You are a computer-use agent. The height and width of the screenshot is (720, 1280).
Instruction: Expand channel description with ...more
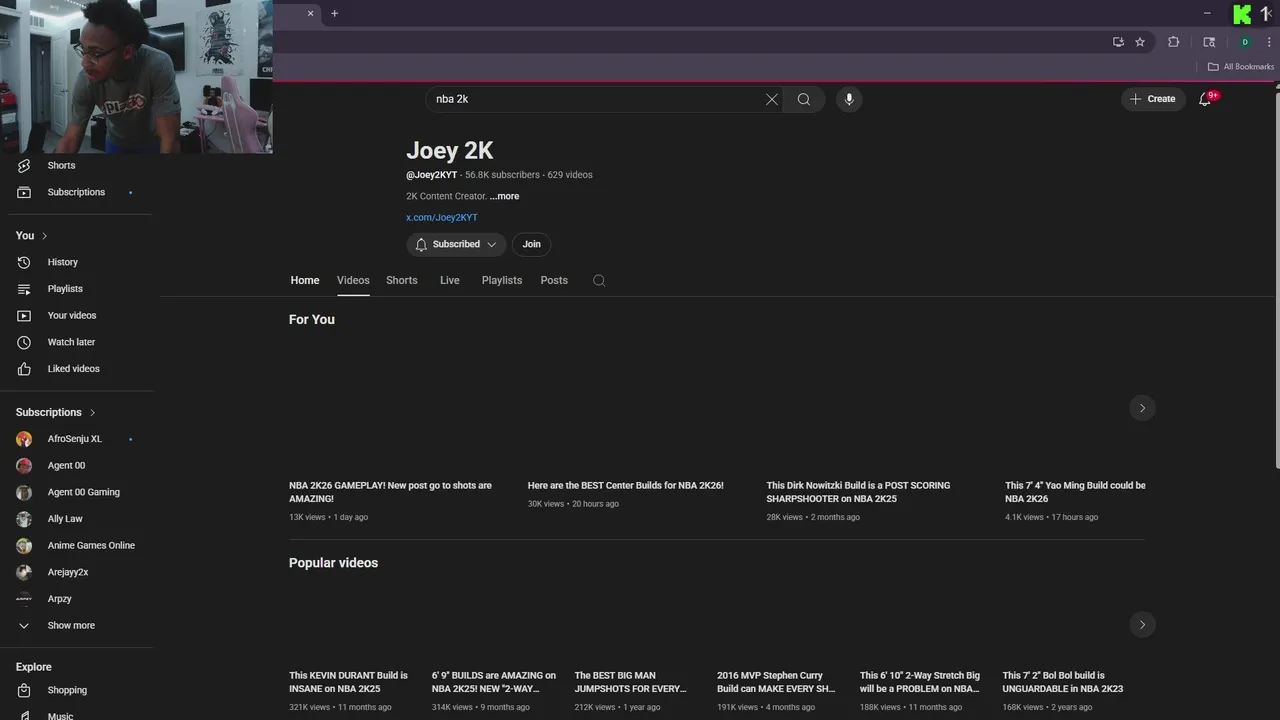point(504,196)
